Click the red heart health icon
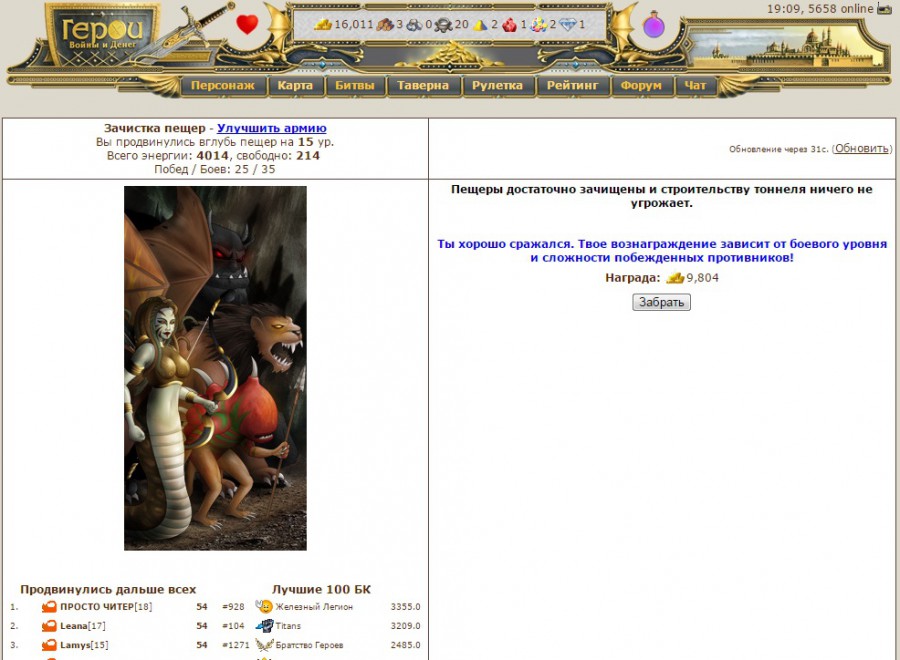Image resolution: width=900 pixels, height=660 pixels. coord(247,24)
